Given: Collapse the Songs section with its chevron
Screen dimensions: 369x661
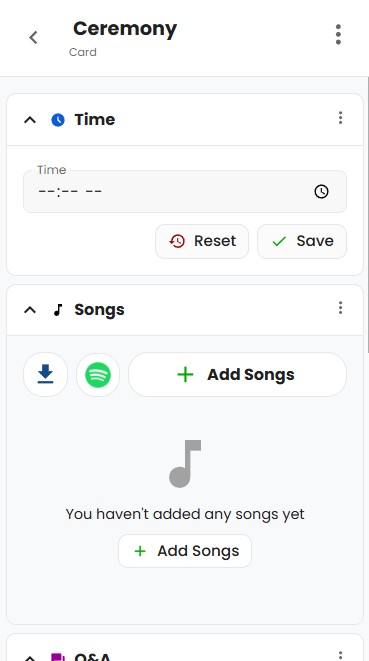Looking at the screenshot, I should (30, 310).
